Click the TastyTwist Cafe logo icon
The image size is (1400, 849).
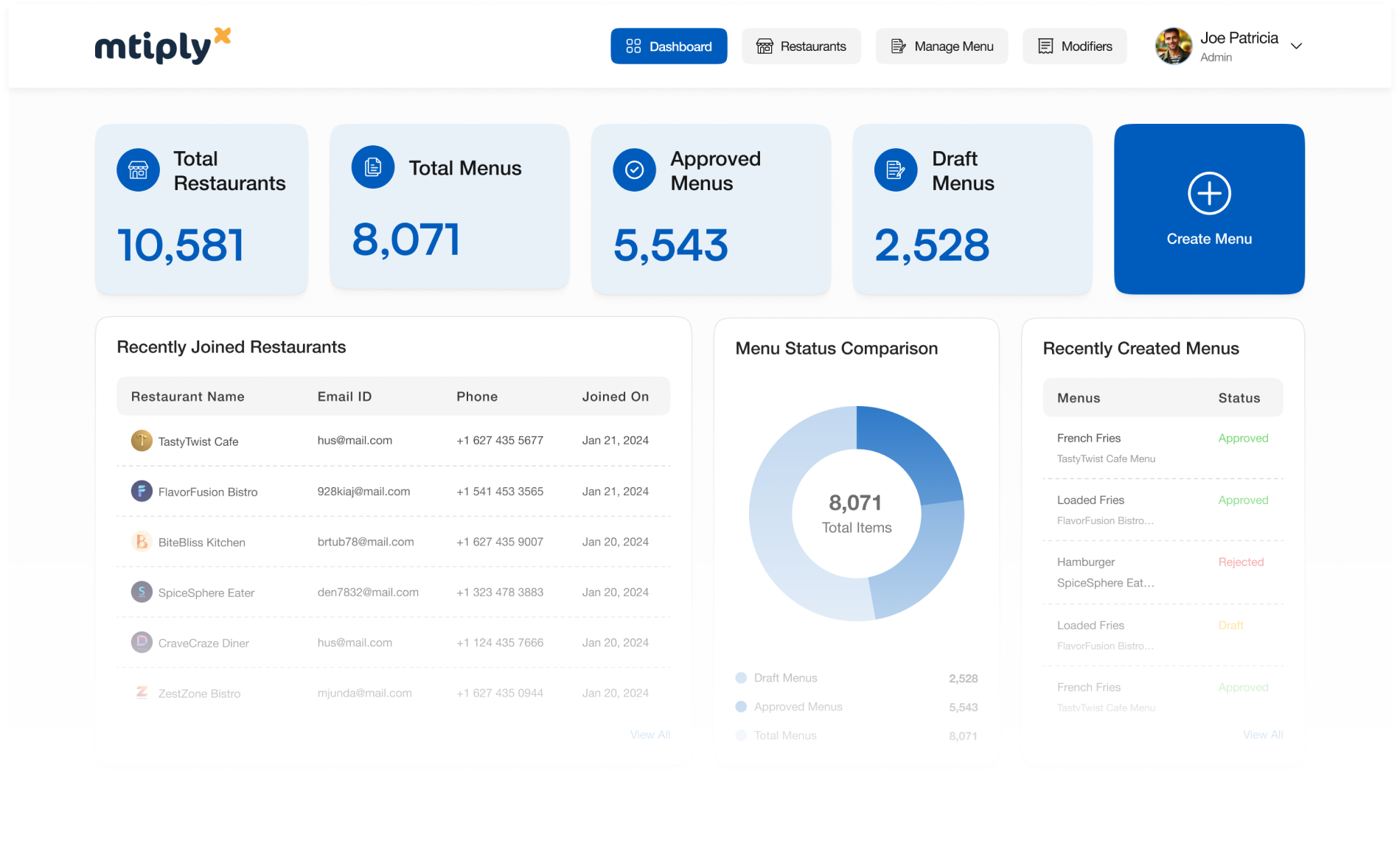coord(142,441)
